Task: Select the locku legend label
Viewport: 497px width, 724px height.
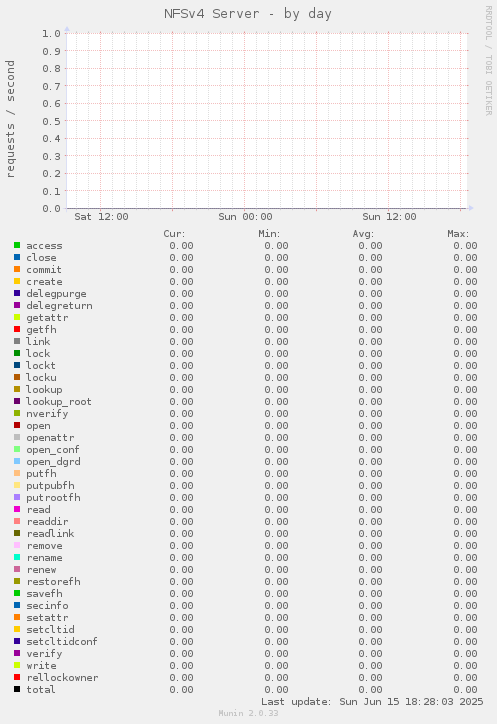Action: tap(41, 378)
